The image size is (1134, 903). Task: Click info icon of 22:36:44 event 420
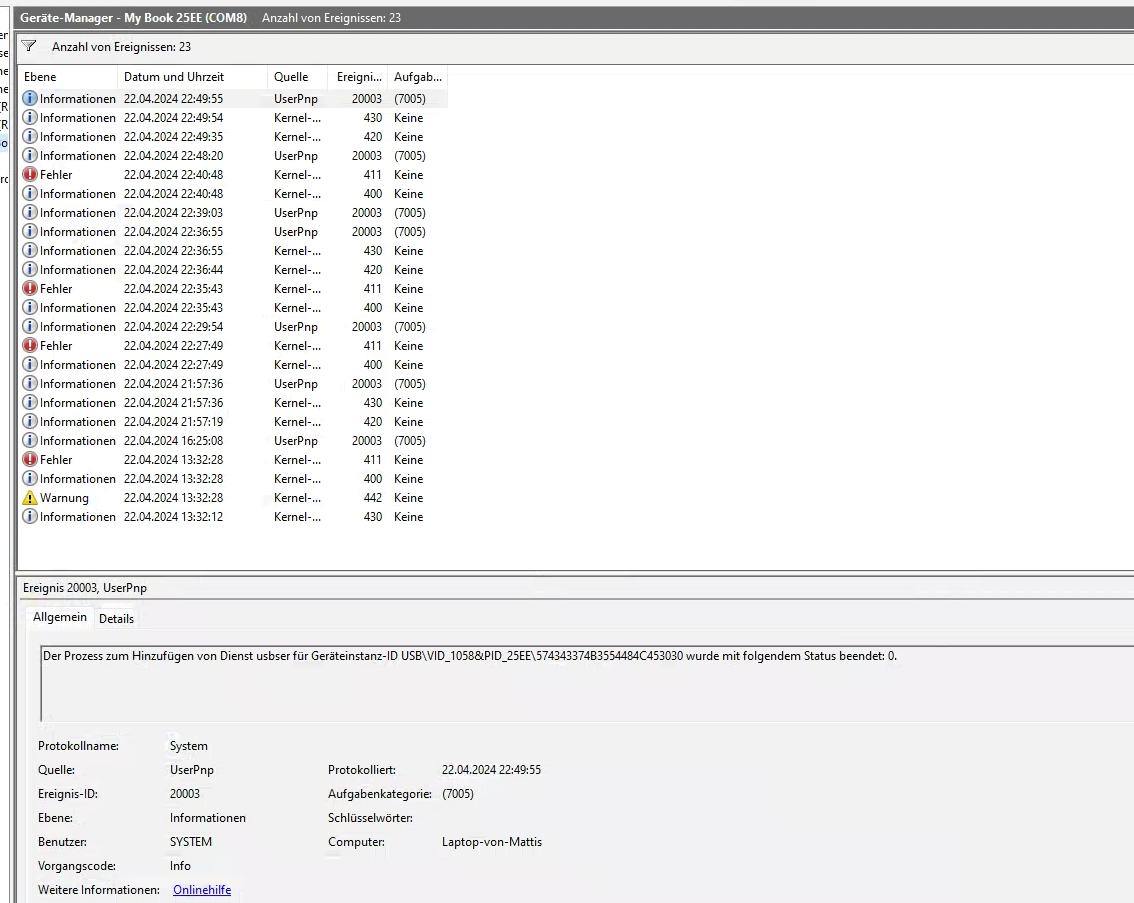click(x=30, y=270)
